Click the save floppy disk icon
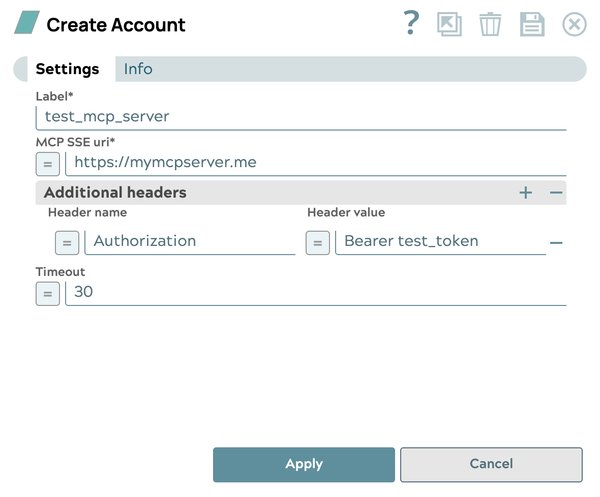The image size is (600, 497). click(x=532, y=25)
